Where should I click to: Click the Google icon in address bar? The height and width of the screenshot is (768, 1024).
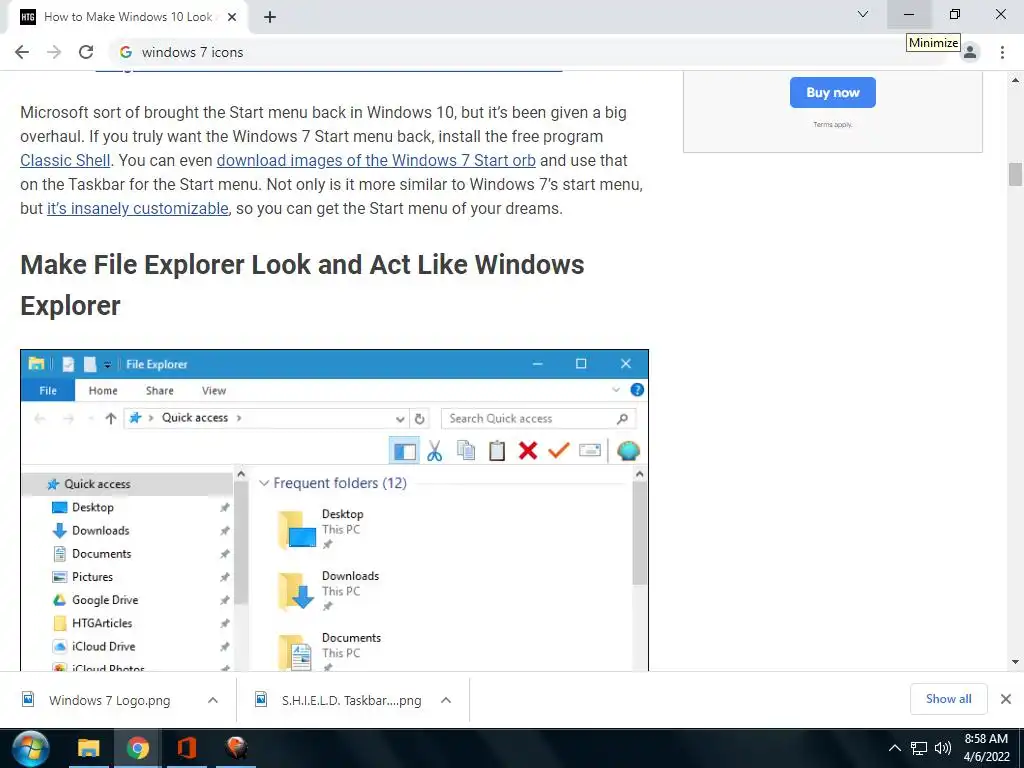coord(126,52)
